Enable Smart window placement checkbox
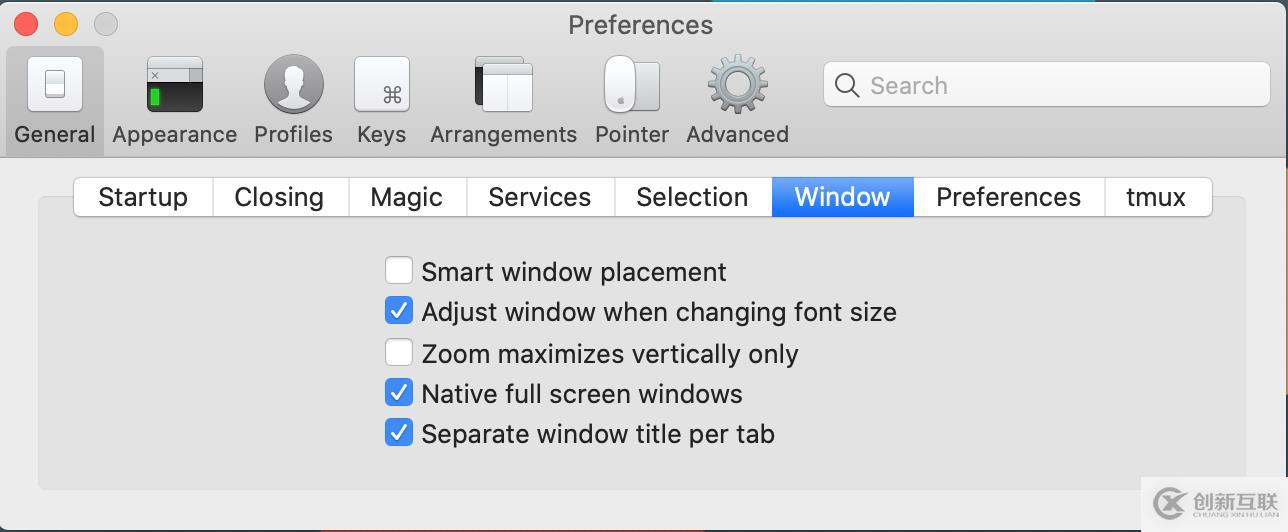This screenshot has width=1288, height=532. coord(399,270)
